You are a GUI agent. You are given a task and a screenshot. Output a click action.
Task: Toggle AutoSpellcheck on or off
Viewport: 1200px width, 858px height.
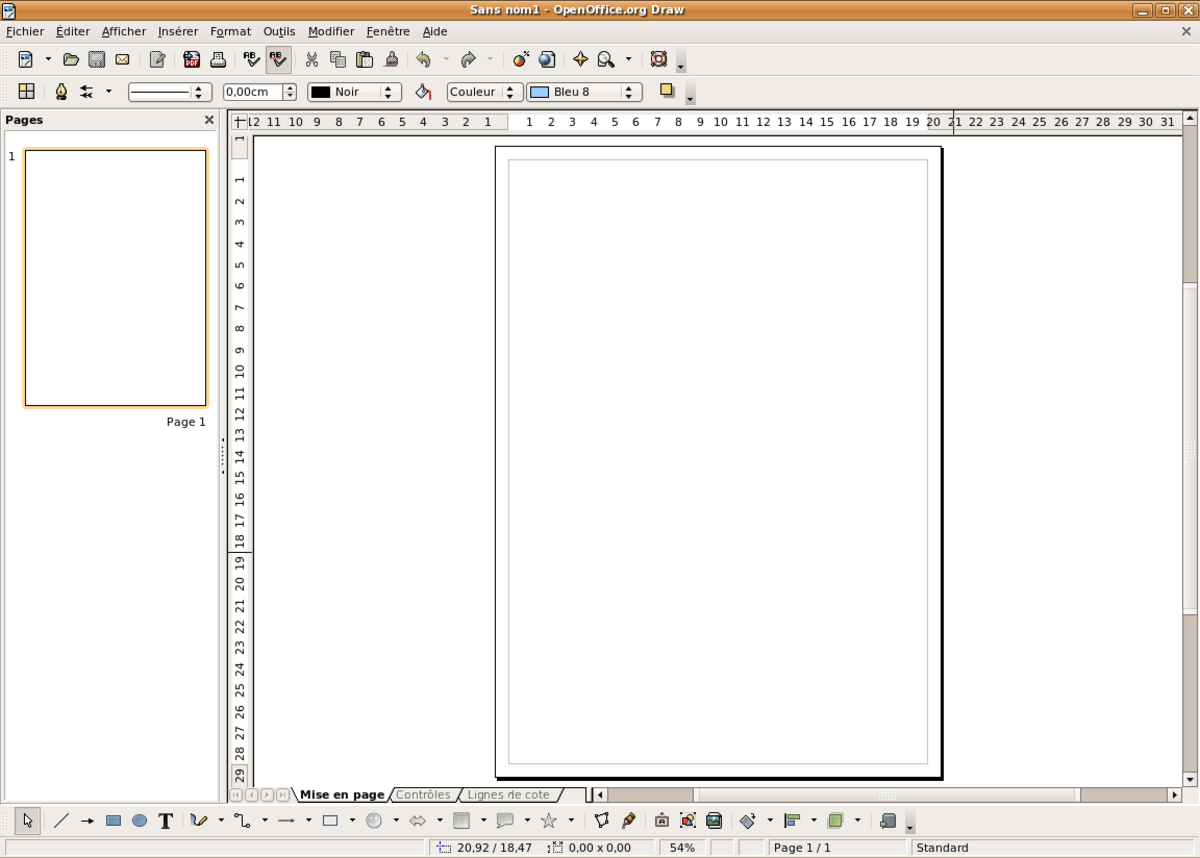tap(278, 59)
